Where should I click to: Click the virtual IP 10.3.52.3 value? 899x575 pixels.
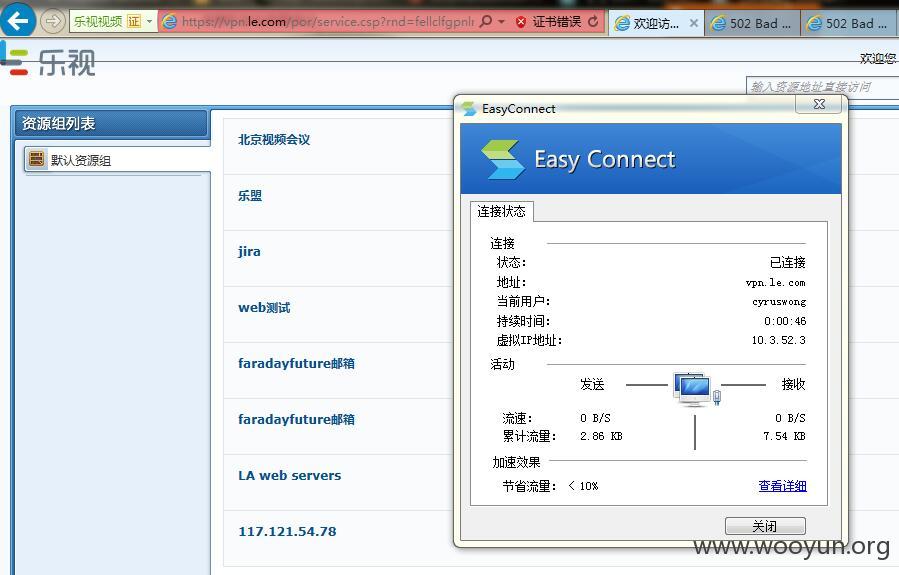(779, 340)
